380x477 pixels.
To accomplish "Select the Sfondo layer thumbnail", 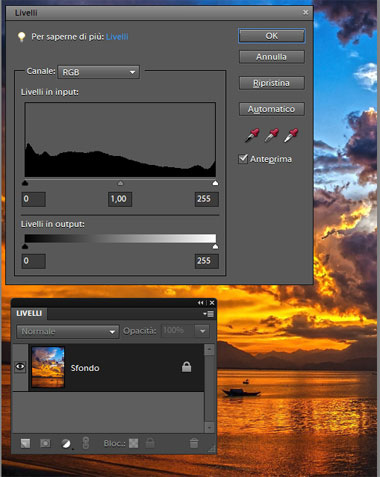I will point(48,367).
